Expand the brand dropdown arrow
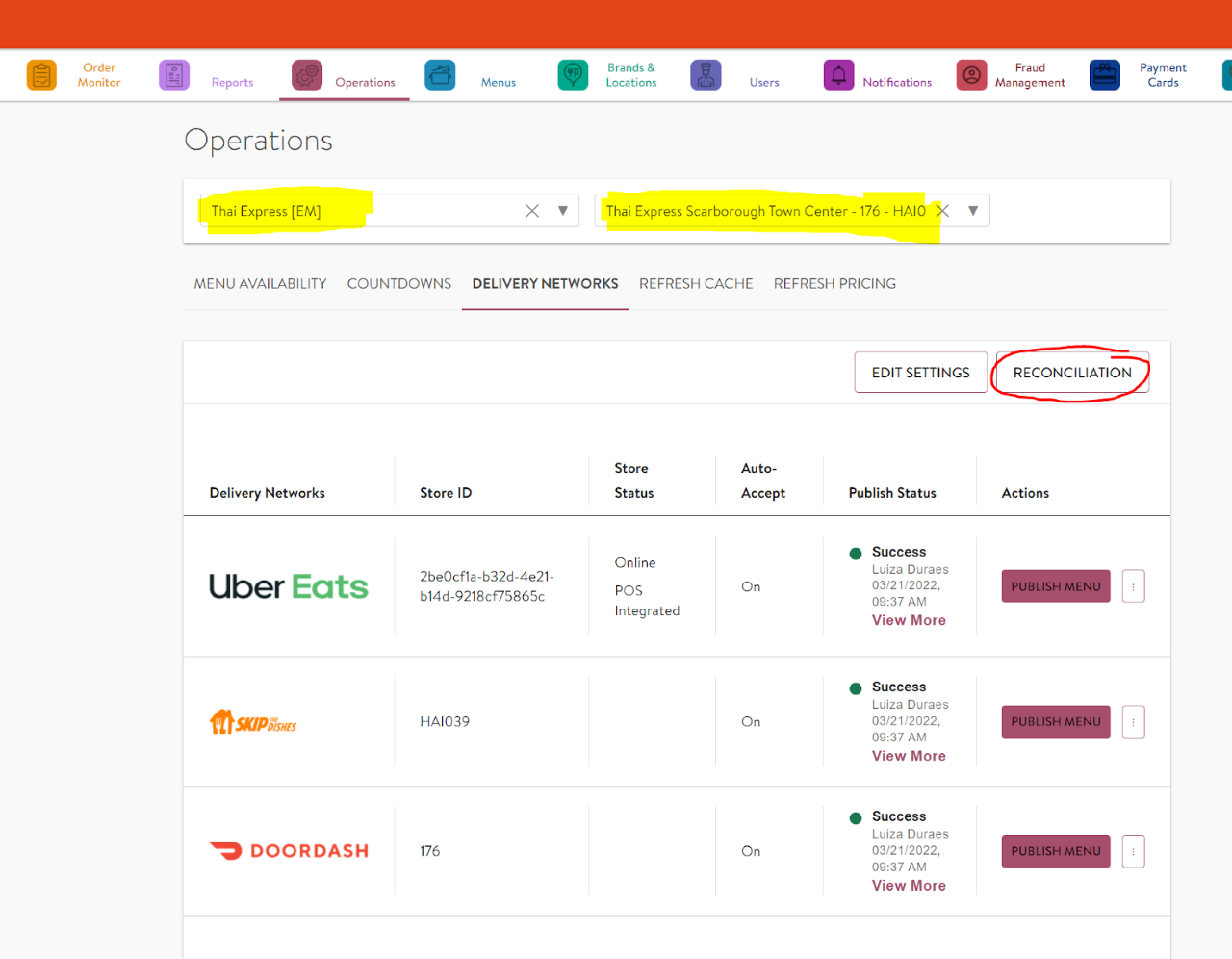 [x=563, y=211]
